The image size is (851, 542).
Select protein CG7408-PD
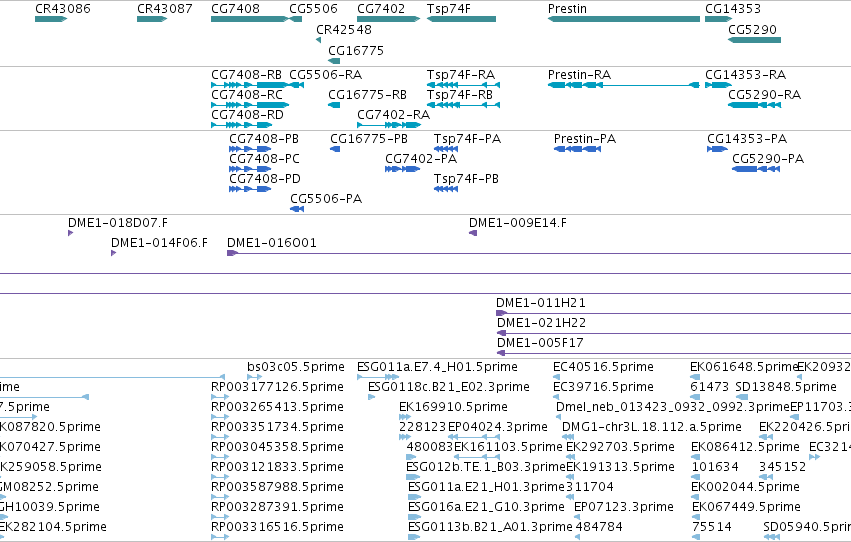pos(250,189)
